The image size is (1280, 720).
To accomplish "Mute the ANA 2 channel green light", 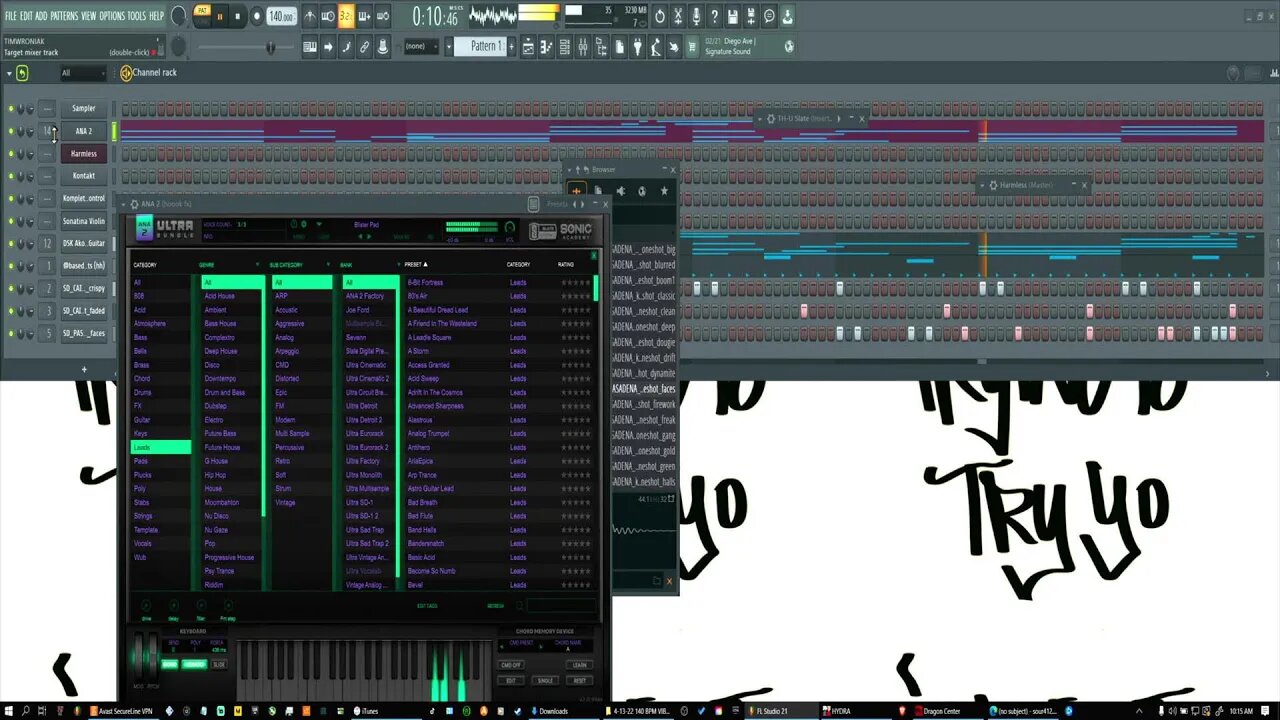I will 11,131.
